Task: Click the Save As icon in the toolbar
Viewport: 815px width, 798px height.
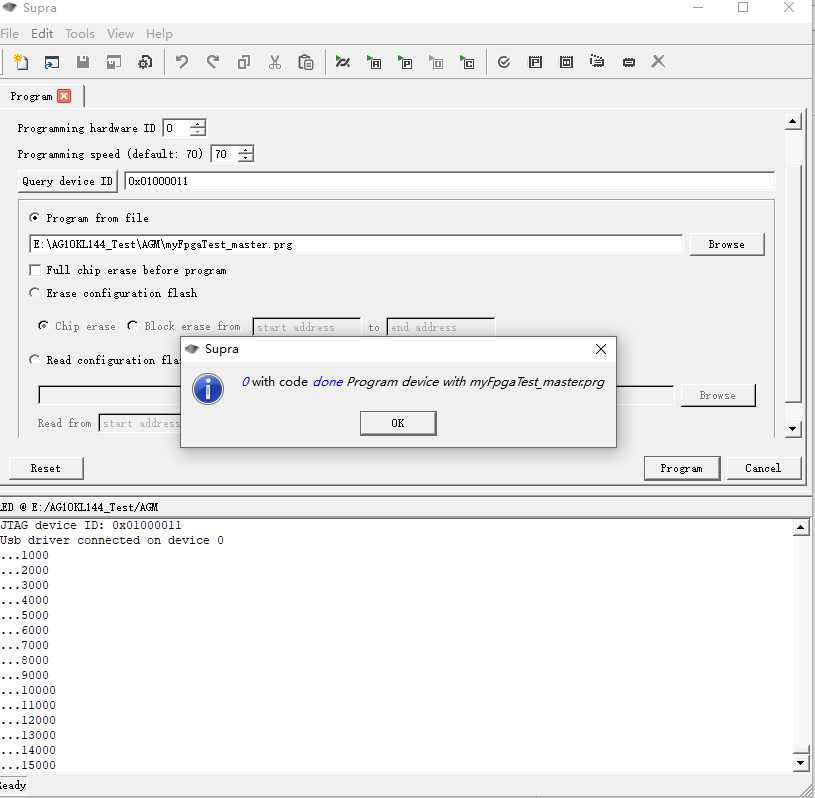Action: (114, 62)
